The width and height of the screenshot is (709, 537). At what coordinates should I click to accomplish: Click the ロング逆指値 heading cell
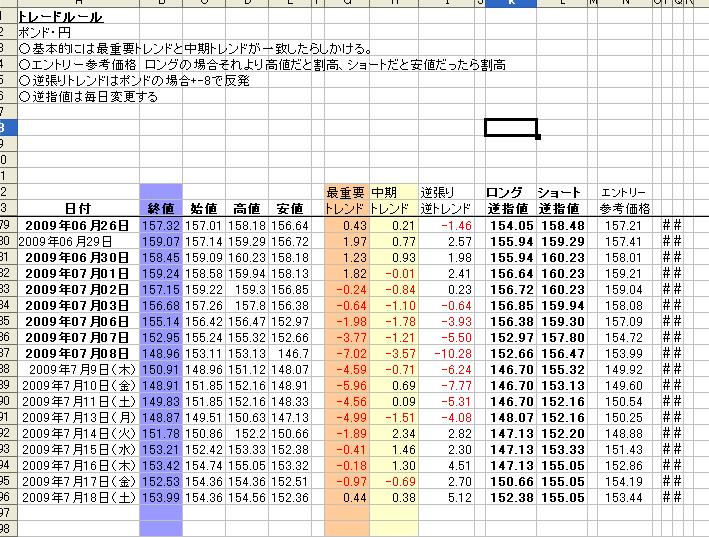511,201
